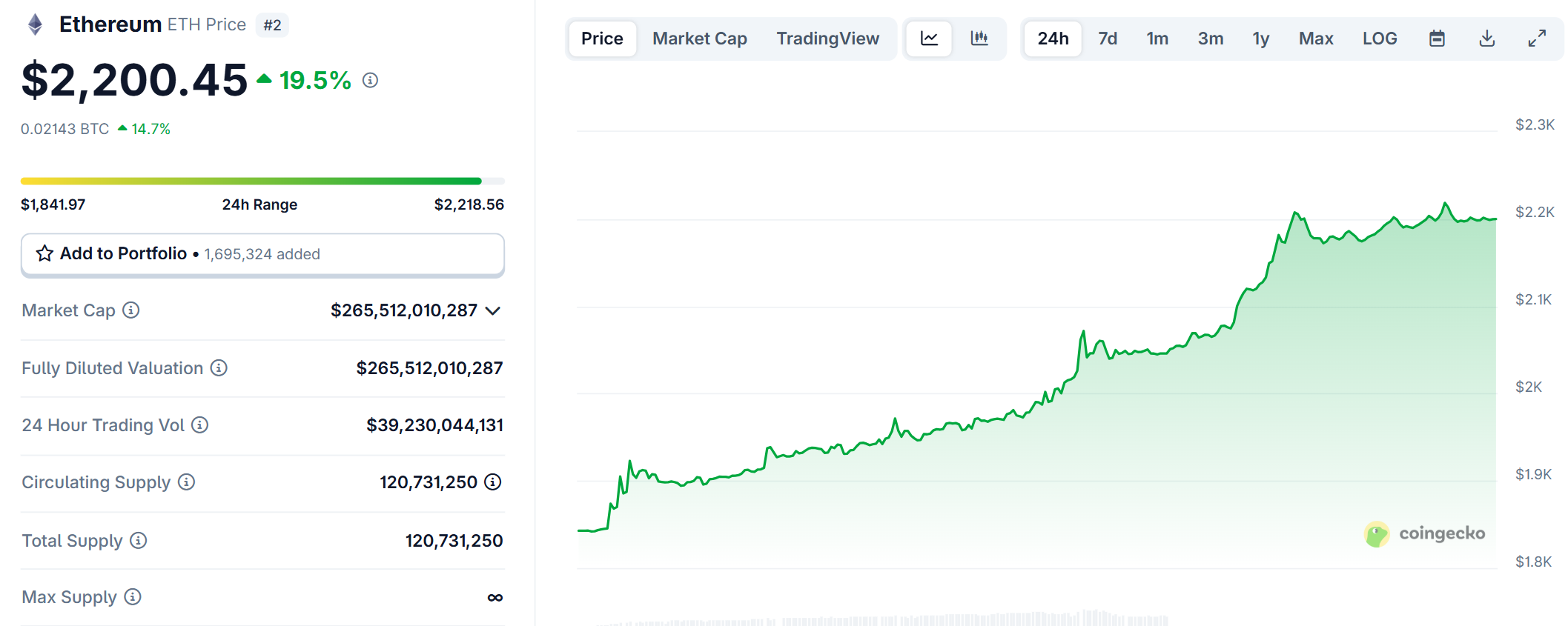Click the $1.8K axis label
The width and height of the screenshot is (1568, 626).
[x=1533, y=562]
